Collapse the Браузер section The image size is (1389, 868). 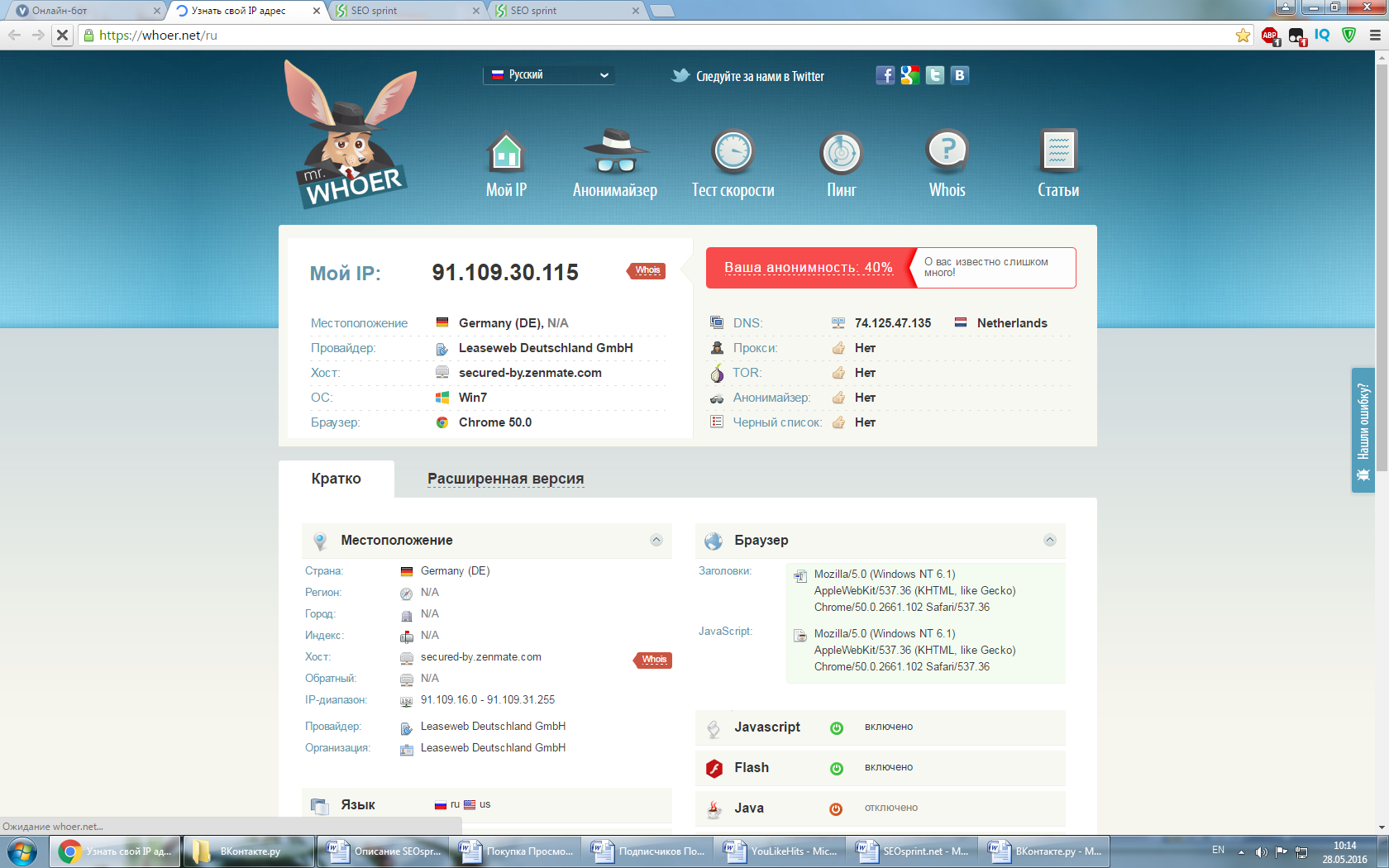(1050, 540)
